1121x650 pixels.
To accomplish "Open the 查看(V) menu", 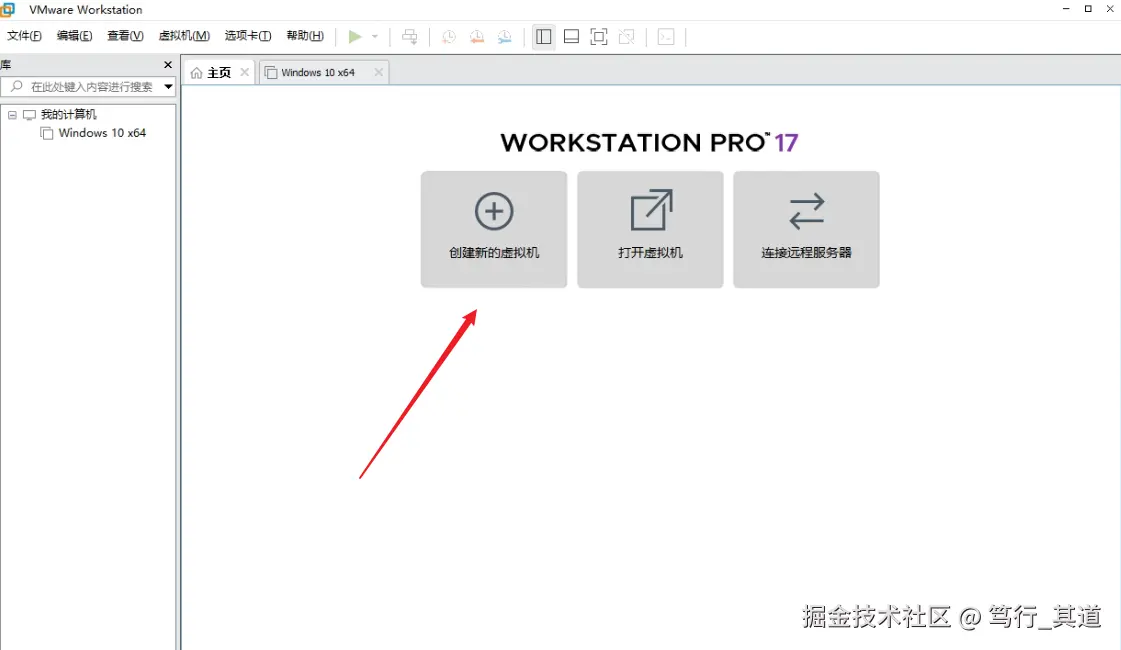I will [x=125, y=36].
